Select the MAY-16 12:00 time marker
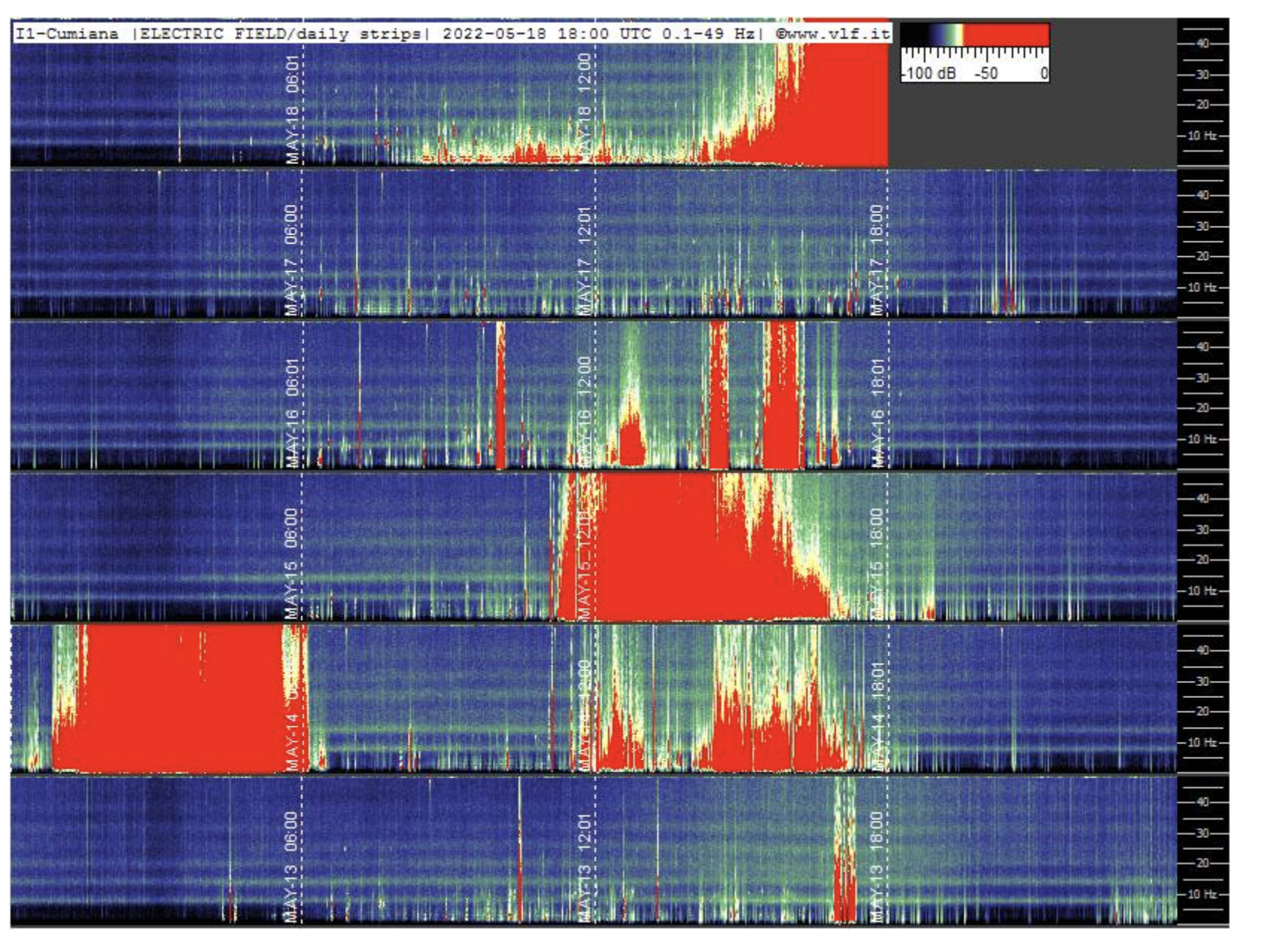Viewport: 1280px width, 952px height. (x=584, y=411)
